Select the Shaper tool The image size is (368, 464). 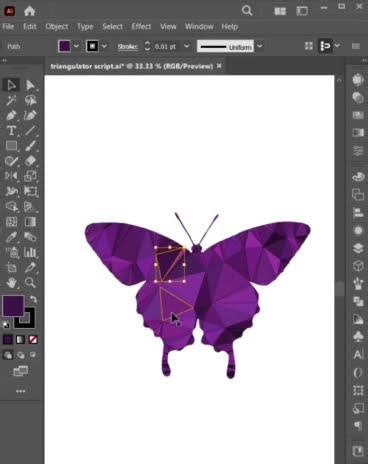tap(11, 161)
